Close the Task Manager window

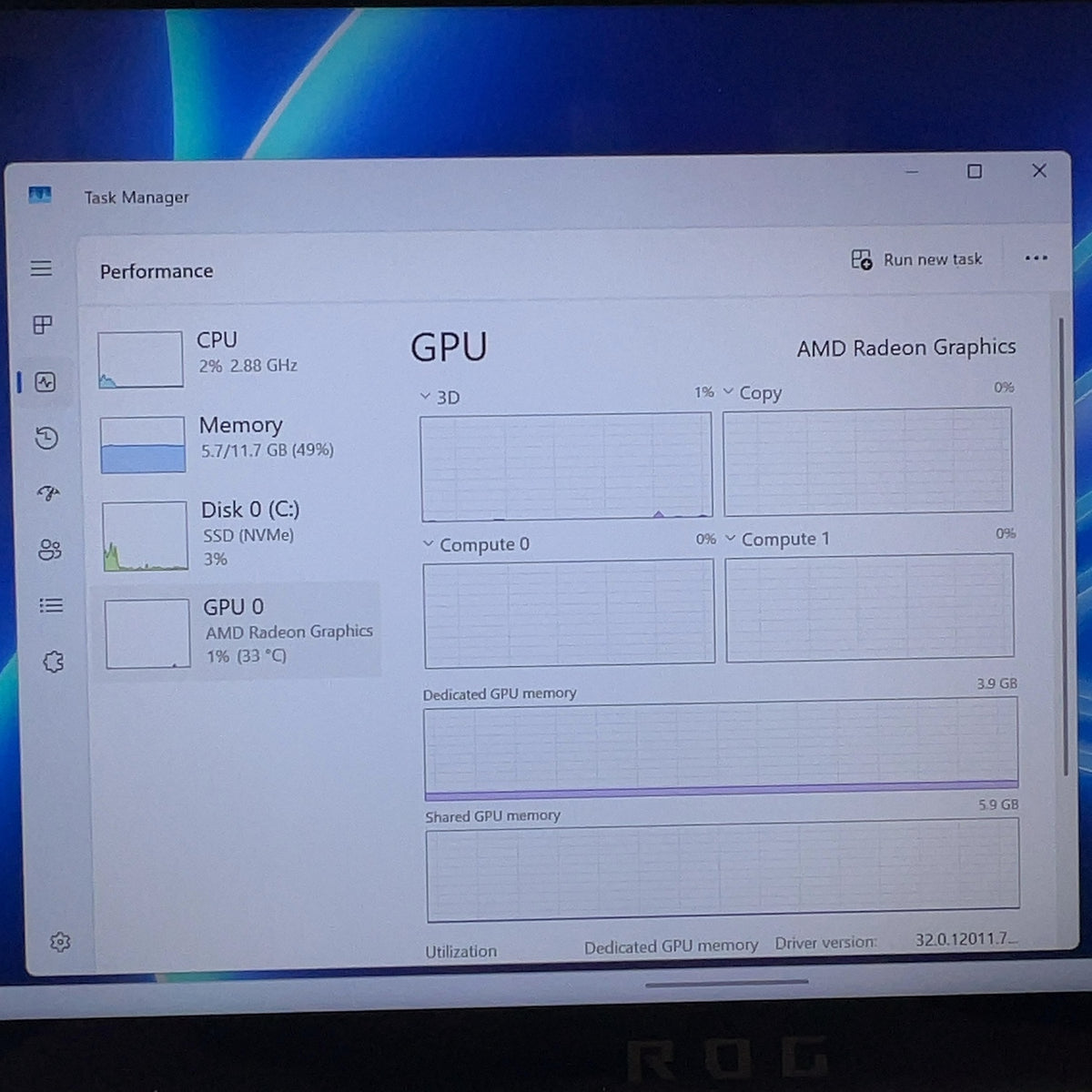[1039, 170]
